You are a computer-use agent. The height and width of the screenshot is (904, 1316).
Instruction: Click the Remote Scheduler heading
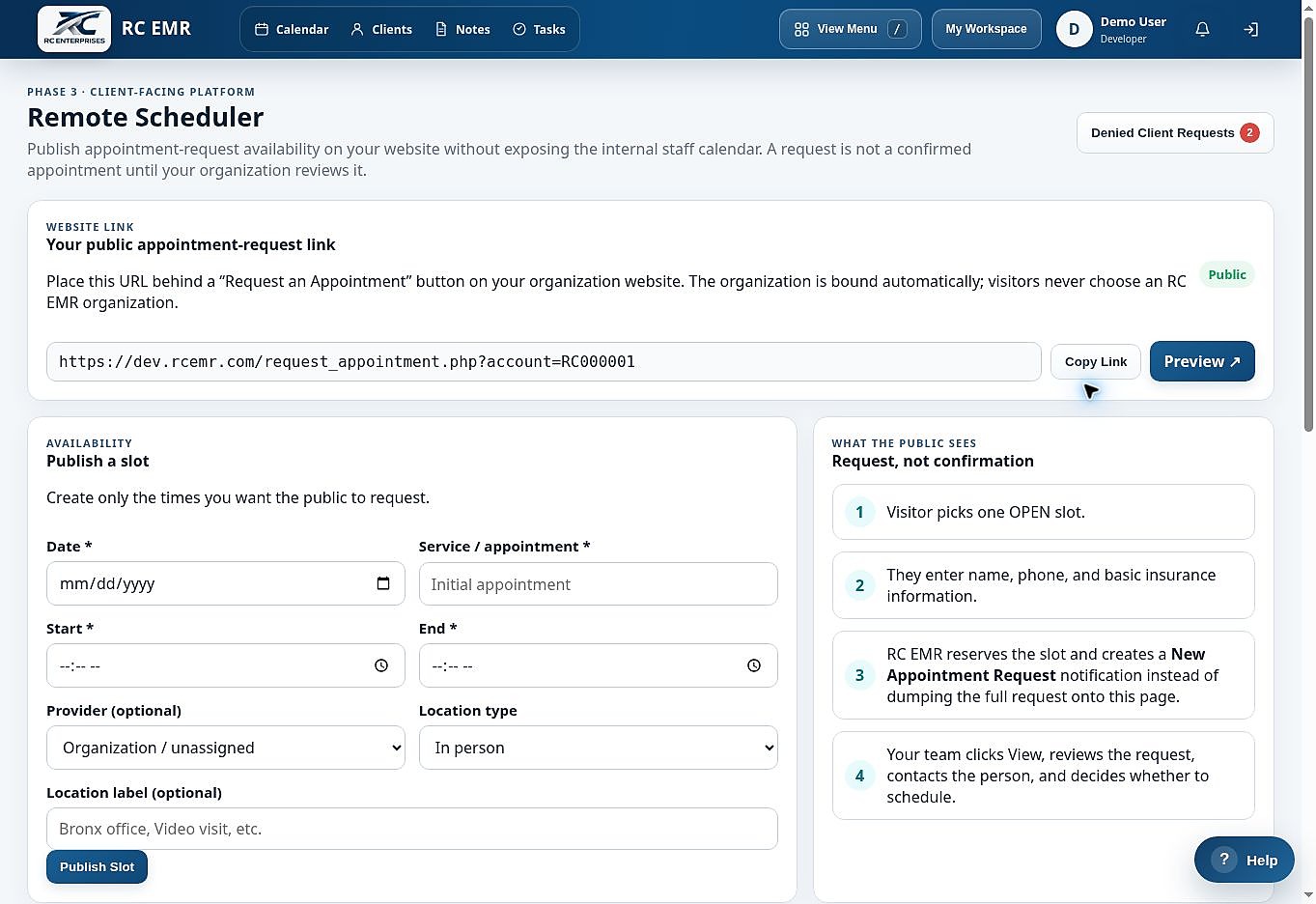click(145, 117)
